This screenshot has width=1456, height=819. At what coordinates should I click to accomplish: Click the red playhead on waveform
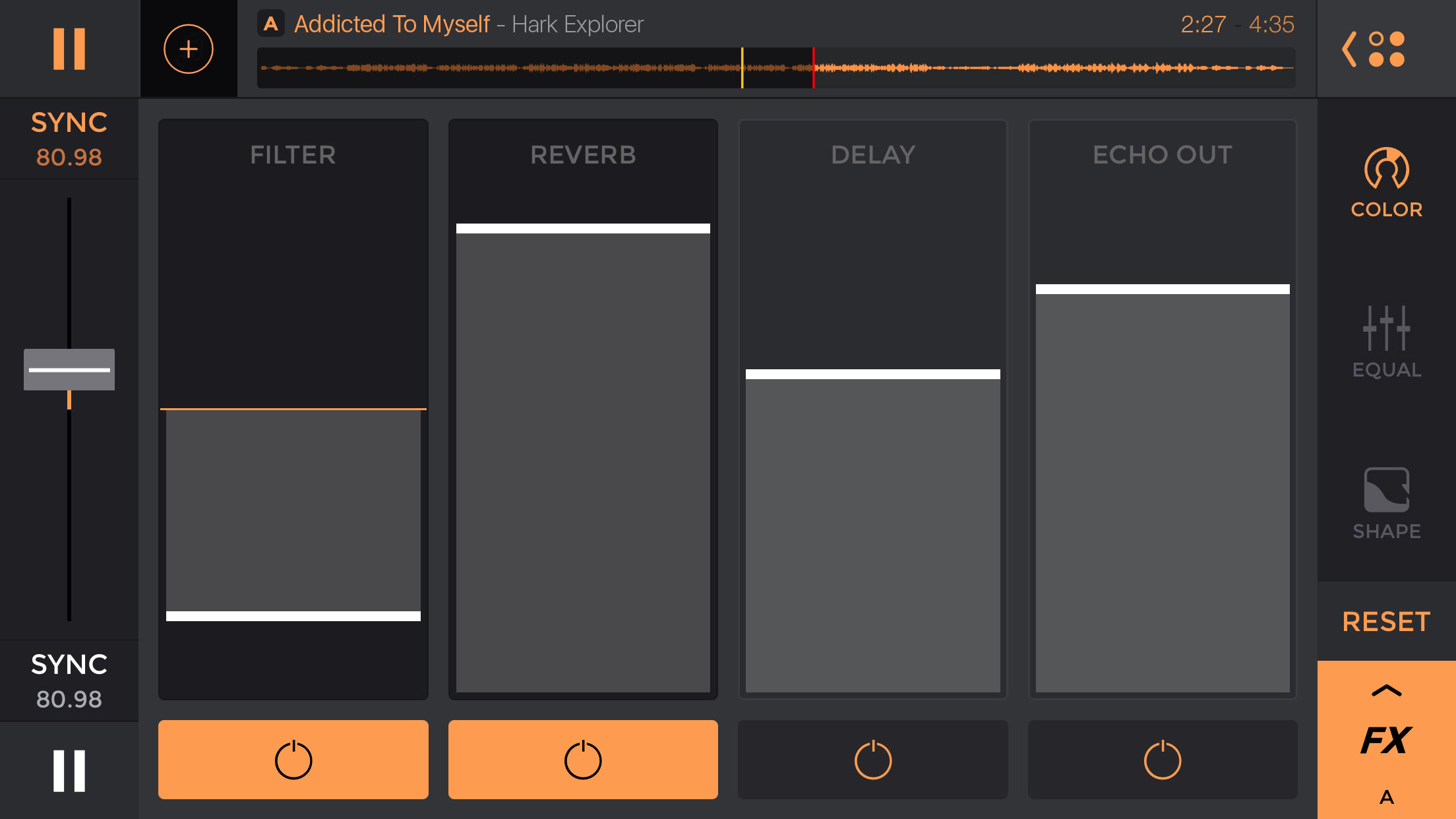(813, 68)
